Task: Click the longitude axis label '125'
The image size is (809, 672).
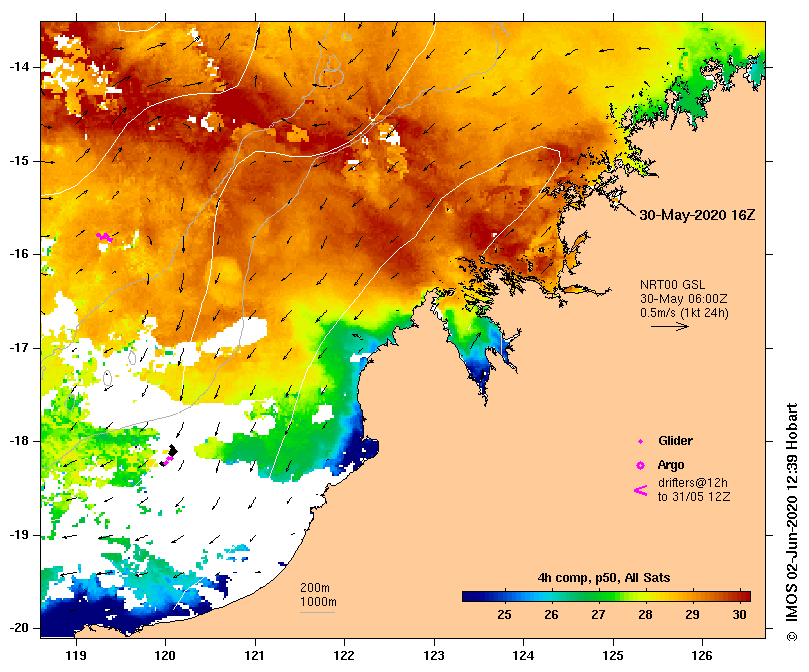Action: point(613,656)
